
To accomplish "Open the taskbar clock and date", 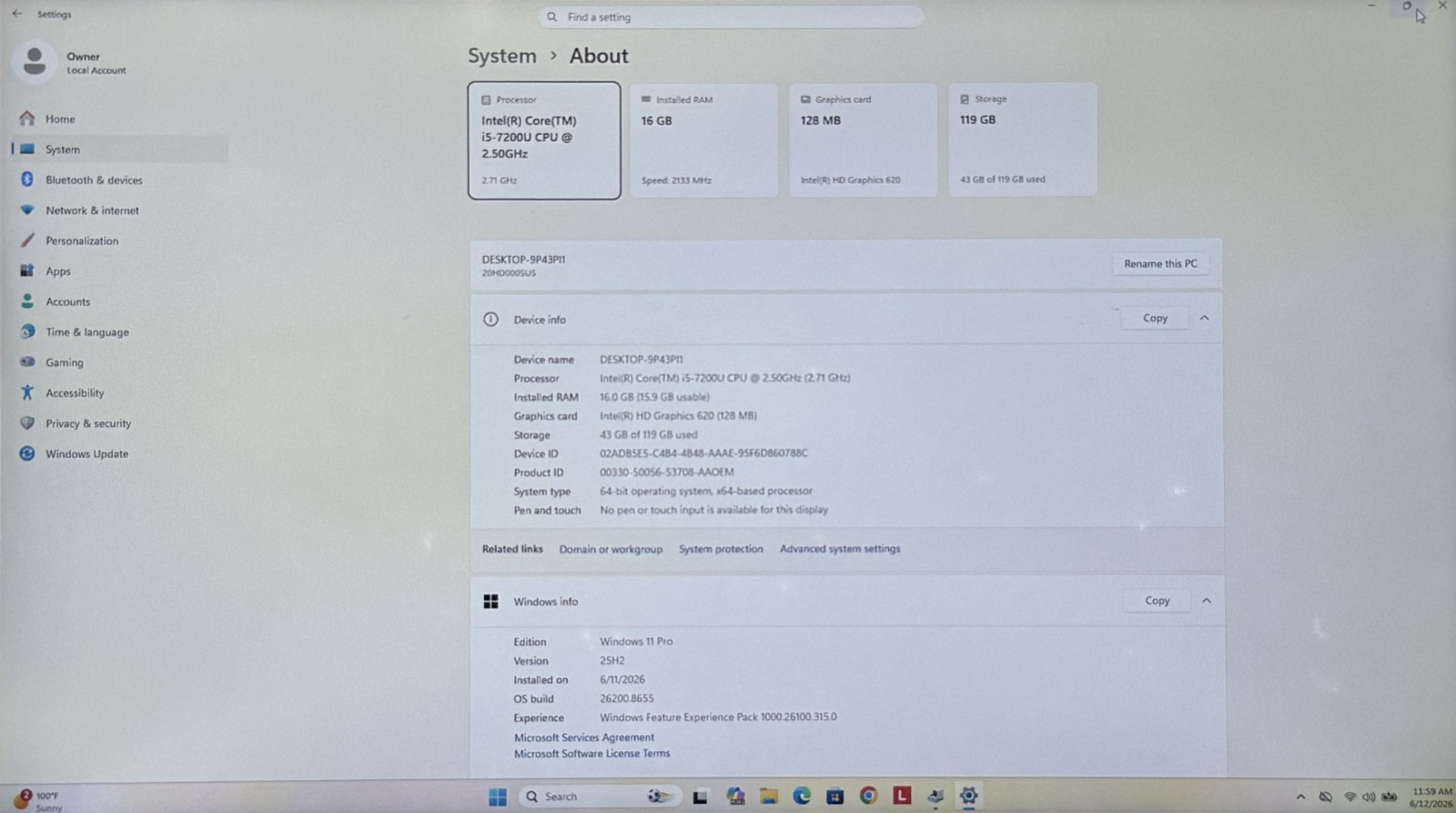I will 1431,798.
